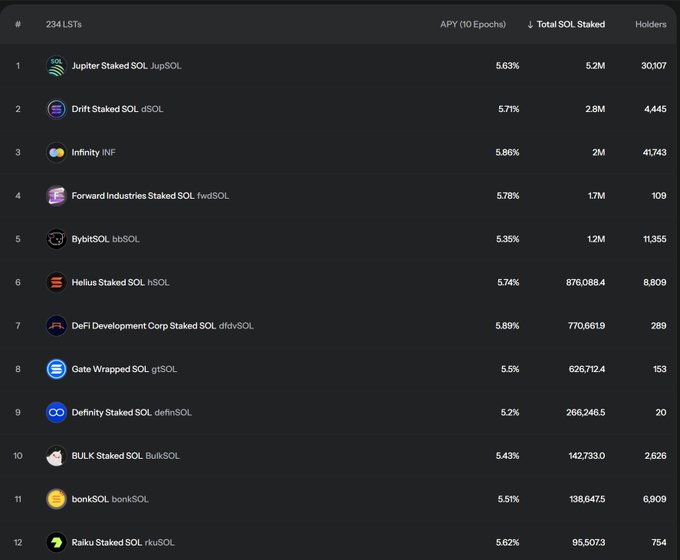Click the 5.62% APY for rkuSOL
The image size is (680, 560).
[x=507, y=542]
